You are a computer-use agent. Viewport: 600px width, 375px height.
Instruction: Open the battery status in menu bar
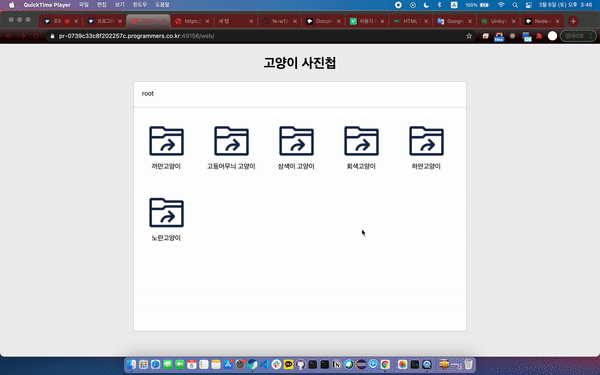coord(478,5)
